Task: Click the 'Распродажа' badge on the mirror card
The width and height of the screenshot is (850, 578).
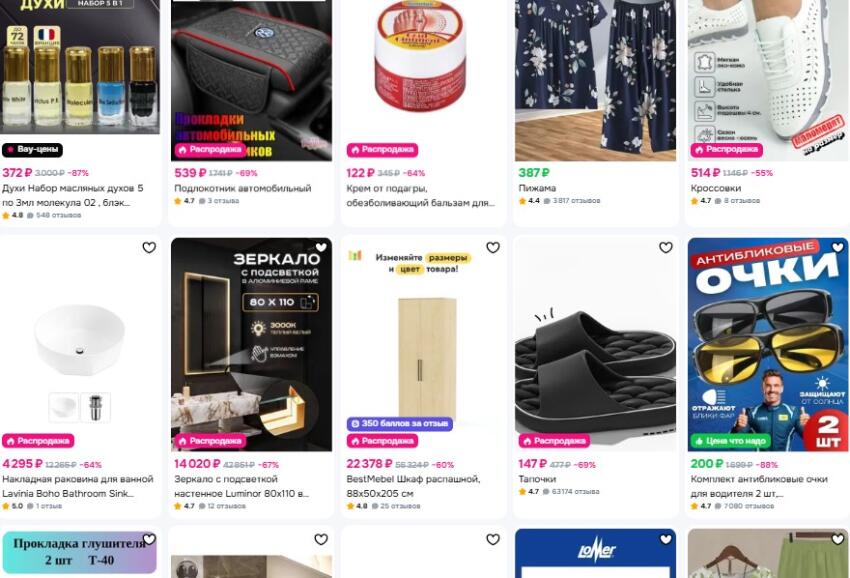Action: pyautogui.click(x=210, y=441)
